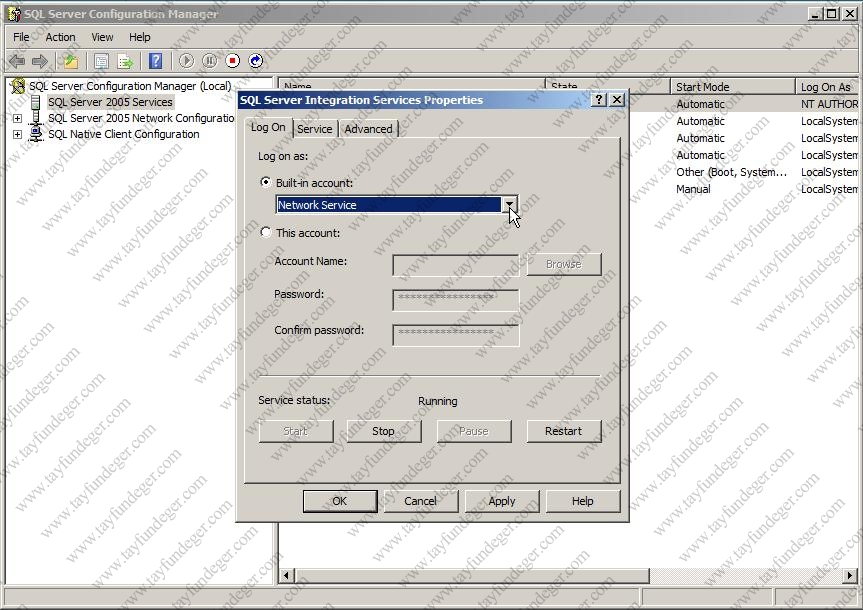Click the SQL Server 2005 Services tree icon
This screenshot has width=863, height=610.
(x=36, y=102)
